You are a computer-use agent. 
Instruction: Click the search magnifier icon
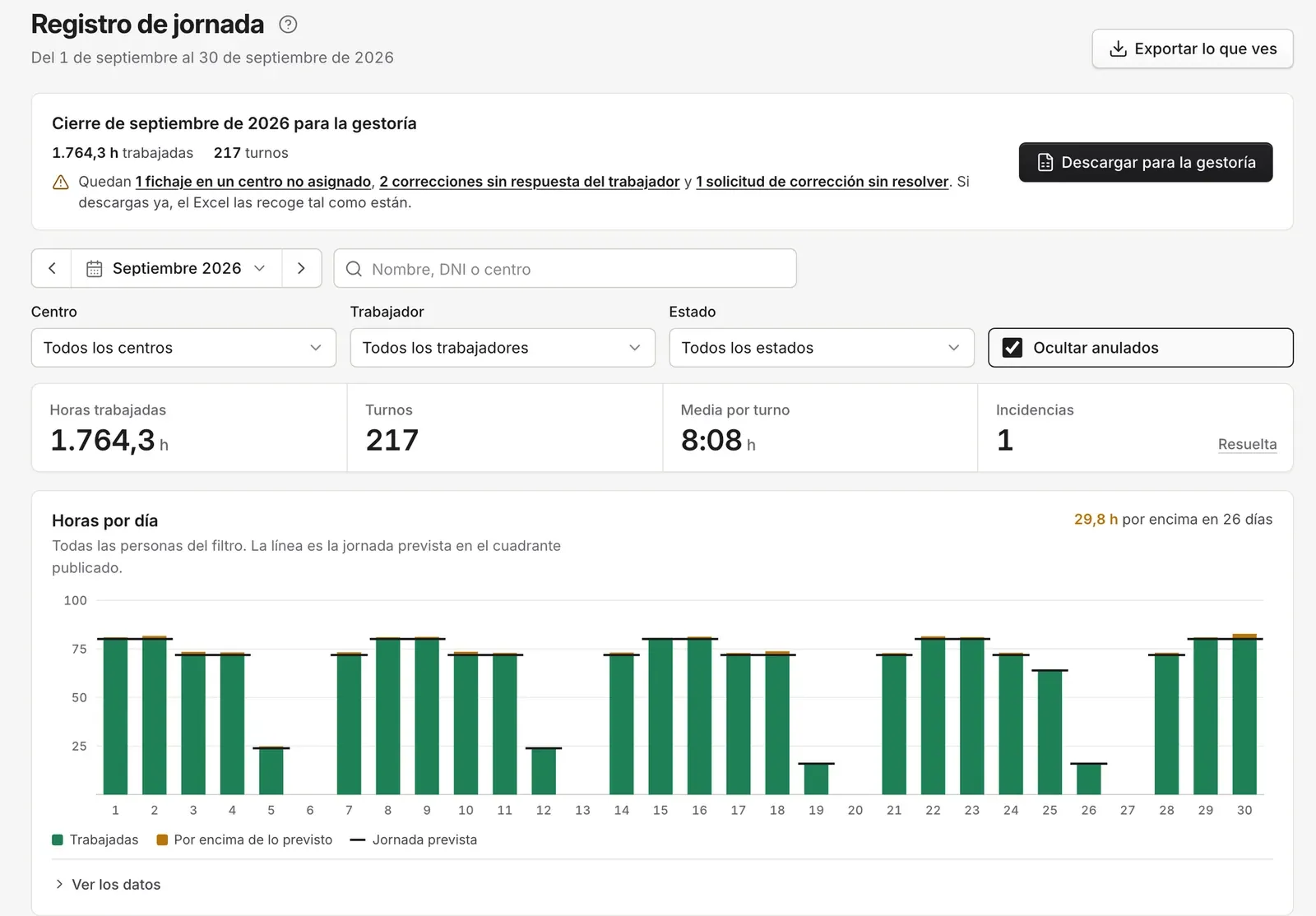coord(354,269)
